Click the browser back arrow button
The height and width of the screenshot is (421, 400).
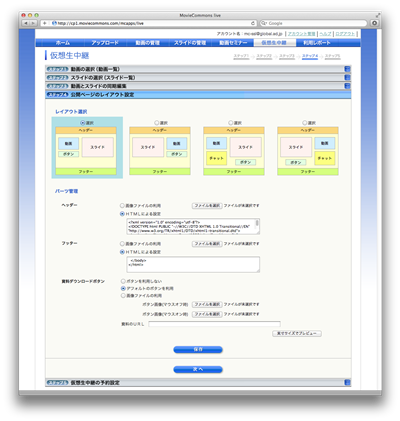[26, 23]
